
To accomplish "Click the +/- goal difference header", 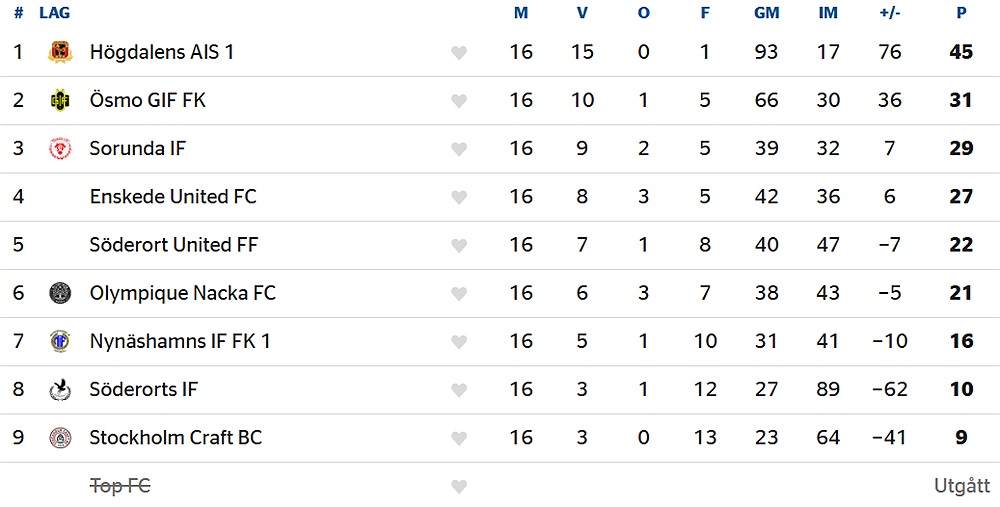I will [889, 13].
